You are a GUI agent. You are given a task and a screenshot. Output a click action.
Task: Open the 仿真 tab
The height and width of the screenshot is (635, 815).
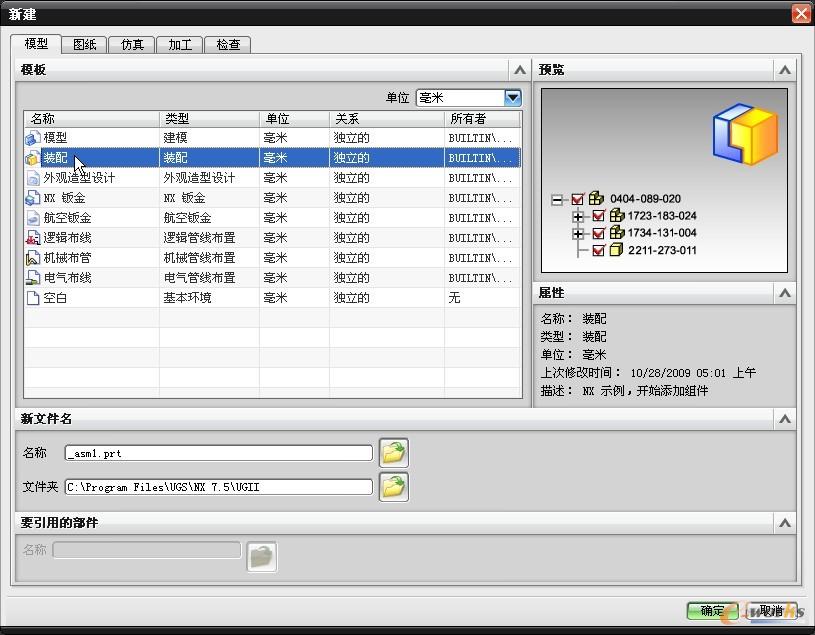[132, 45]
